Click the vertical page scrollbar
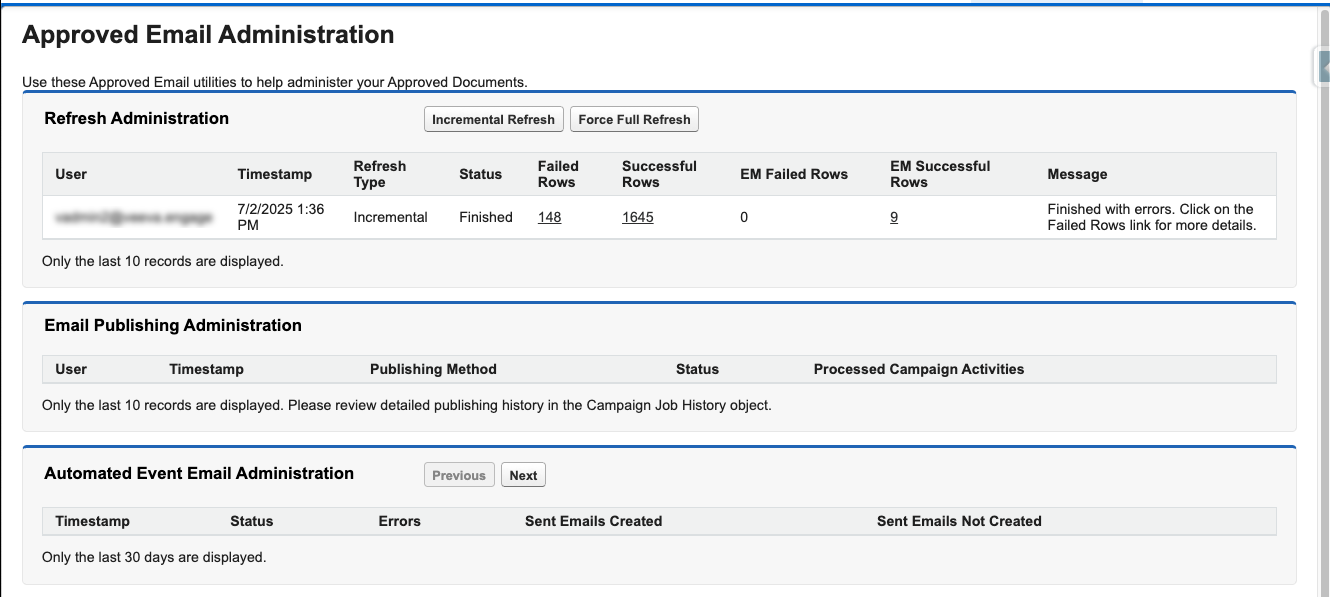 pos(1322,300)
